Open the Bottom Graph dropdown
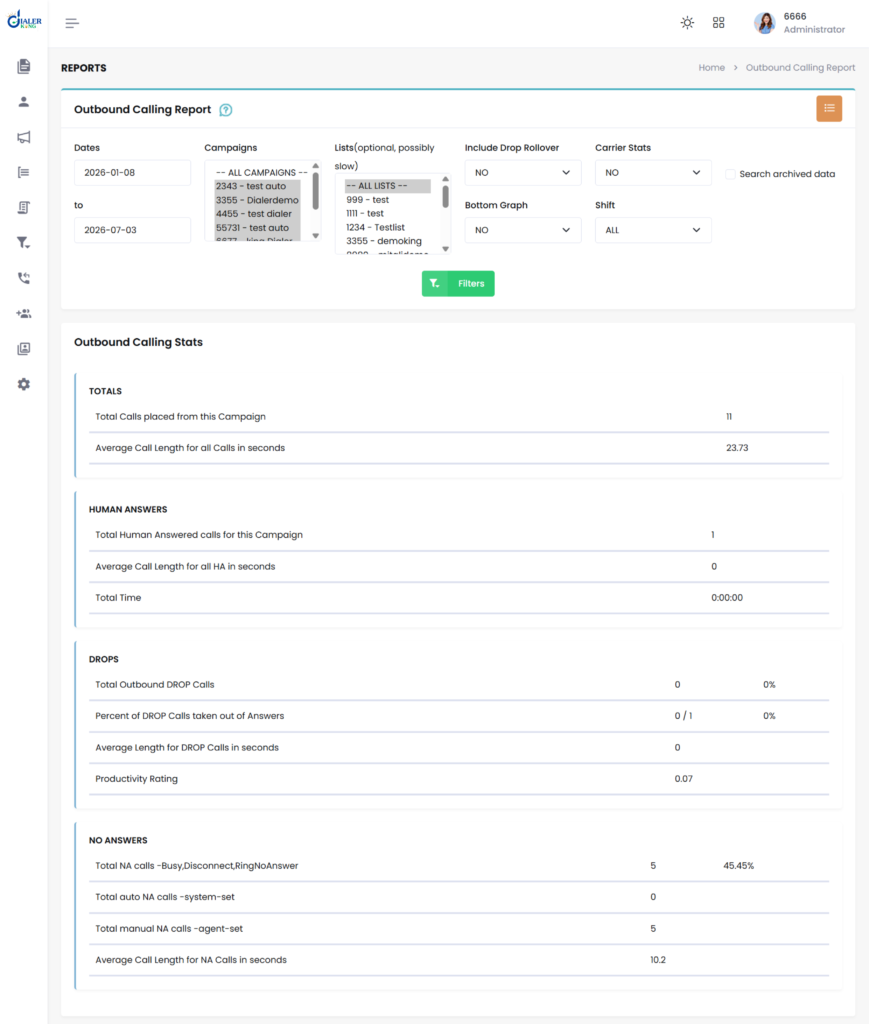Image resolution: width=869 pixels, height=1024 pixels. [522, 230]
